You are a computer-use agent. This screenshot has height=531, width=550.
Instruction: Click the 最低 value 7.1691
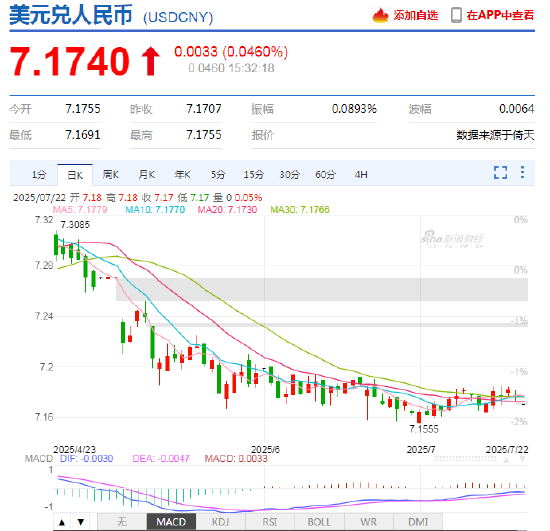[x=83, y=135]
